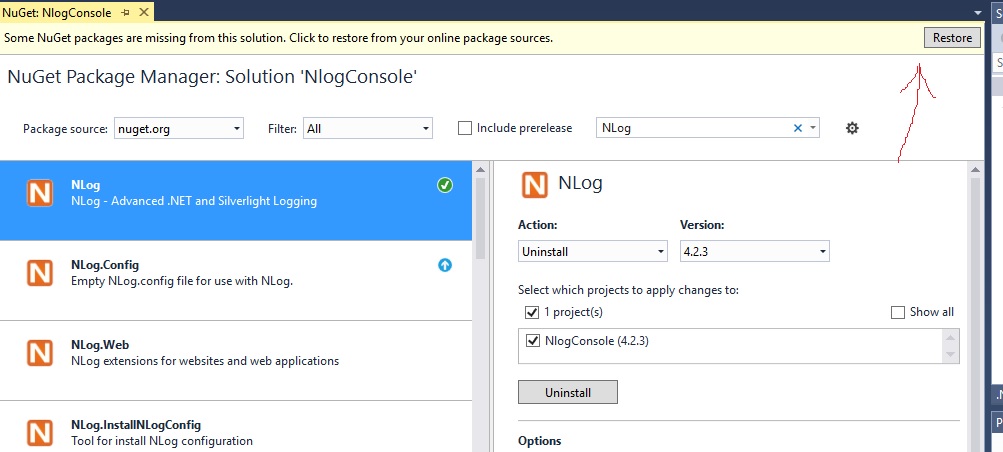Click the missing packages notification text
Screen dimensions: 1003x452
tap(279, 38)
